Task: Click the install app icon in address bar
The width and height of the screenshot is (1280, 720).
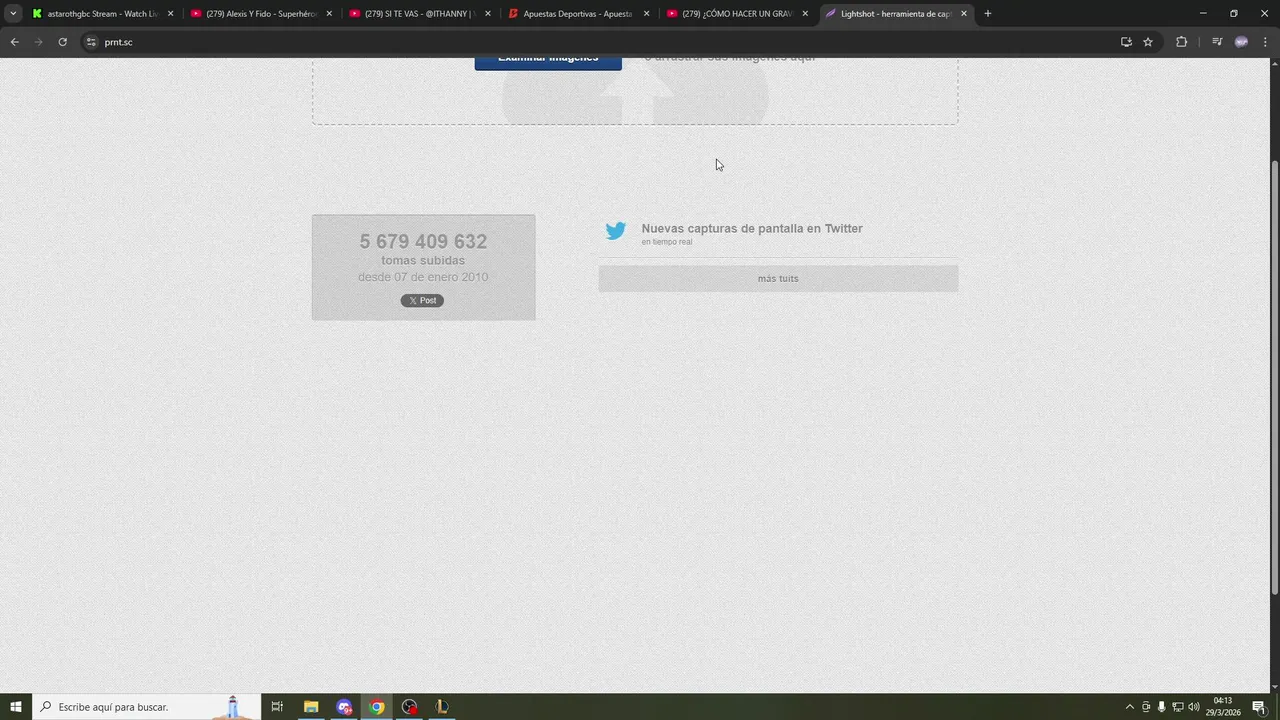Action: click(x=1126, y=42)
